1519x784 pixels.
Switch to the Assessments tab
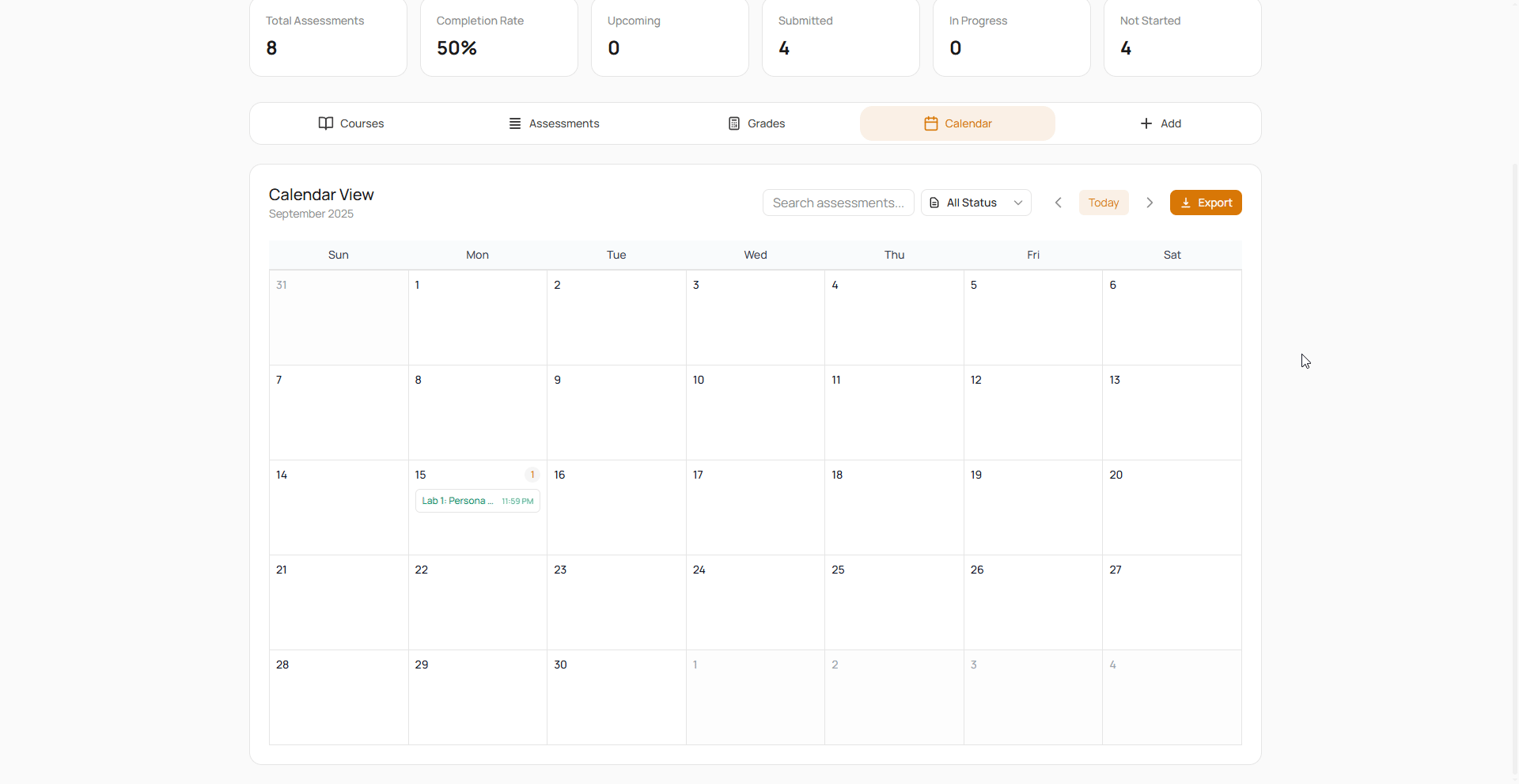pos(554,123)
